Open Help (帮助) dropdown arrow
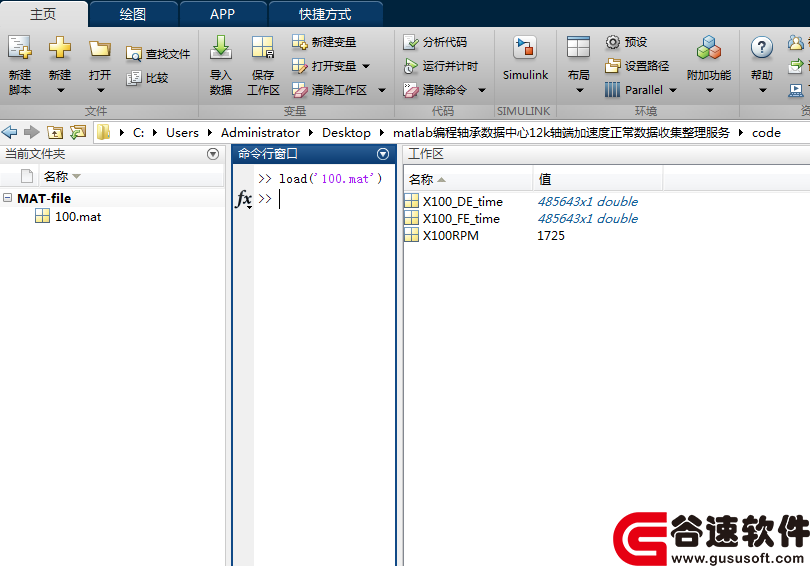Viewport: 810px width, 566px height. pyautogui.click(x=762, y=91)
